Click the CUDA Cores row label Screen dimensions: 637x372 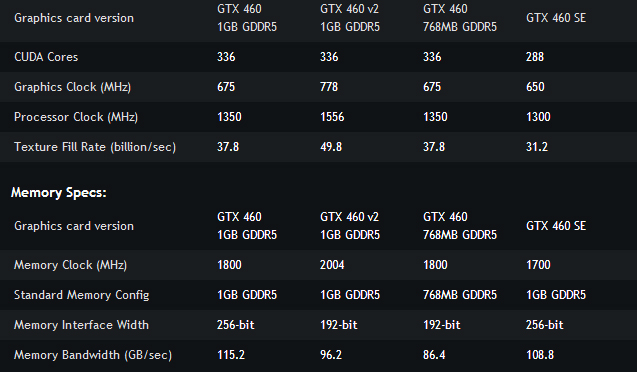46,57
